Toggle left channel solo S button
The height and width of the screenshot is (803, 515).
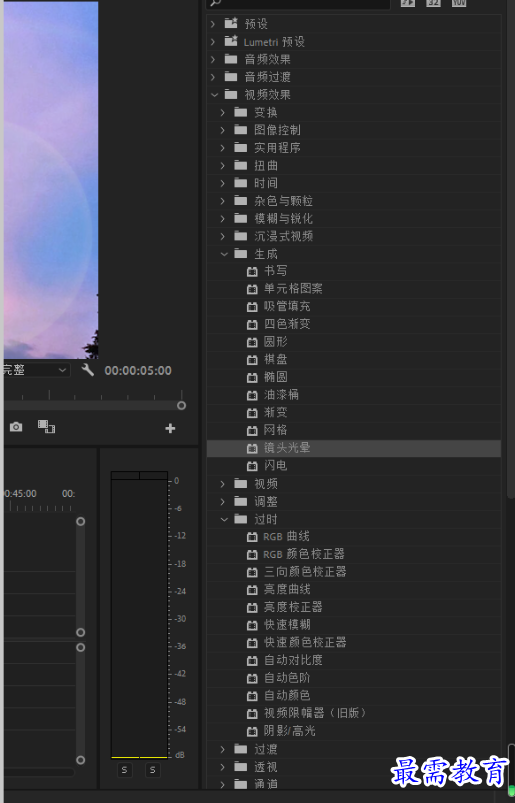(x=124, y=770)
